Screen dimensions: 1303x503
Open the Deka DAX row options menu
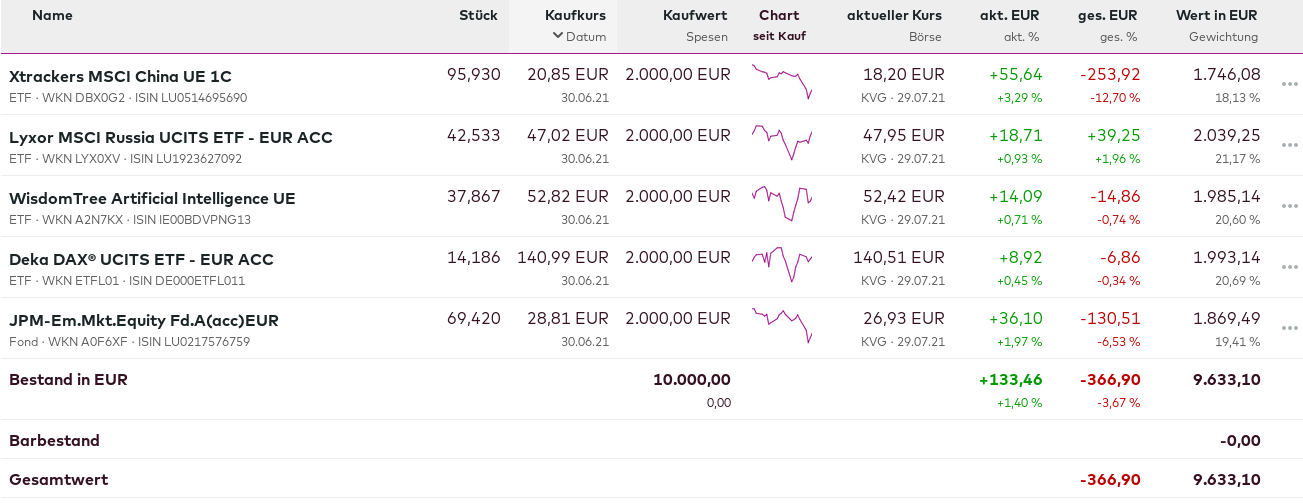(1288, 267)
